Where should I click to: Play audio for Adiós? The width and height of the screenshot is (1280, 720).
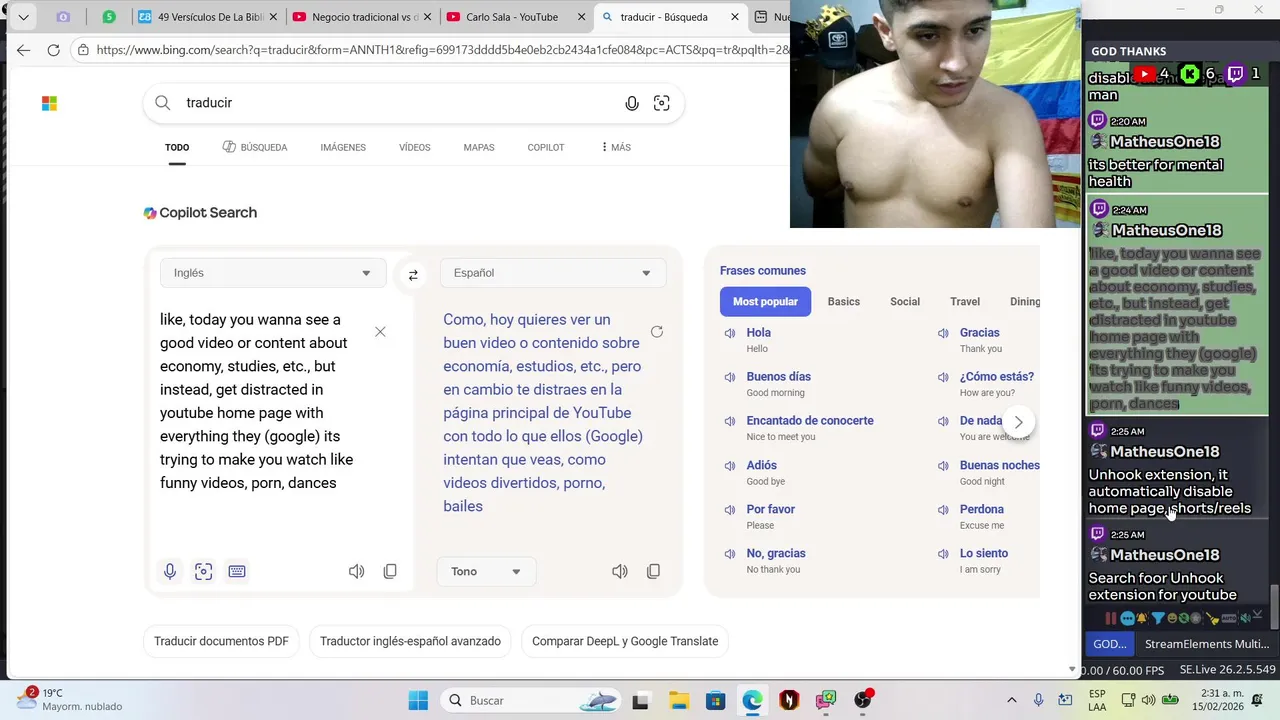pos(730,465)
